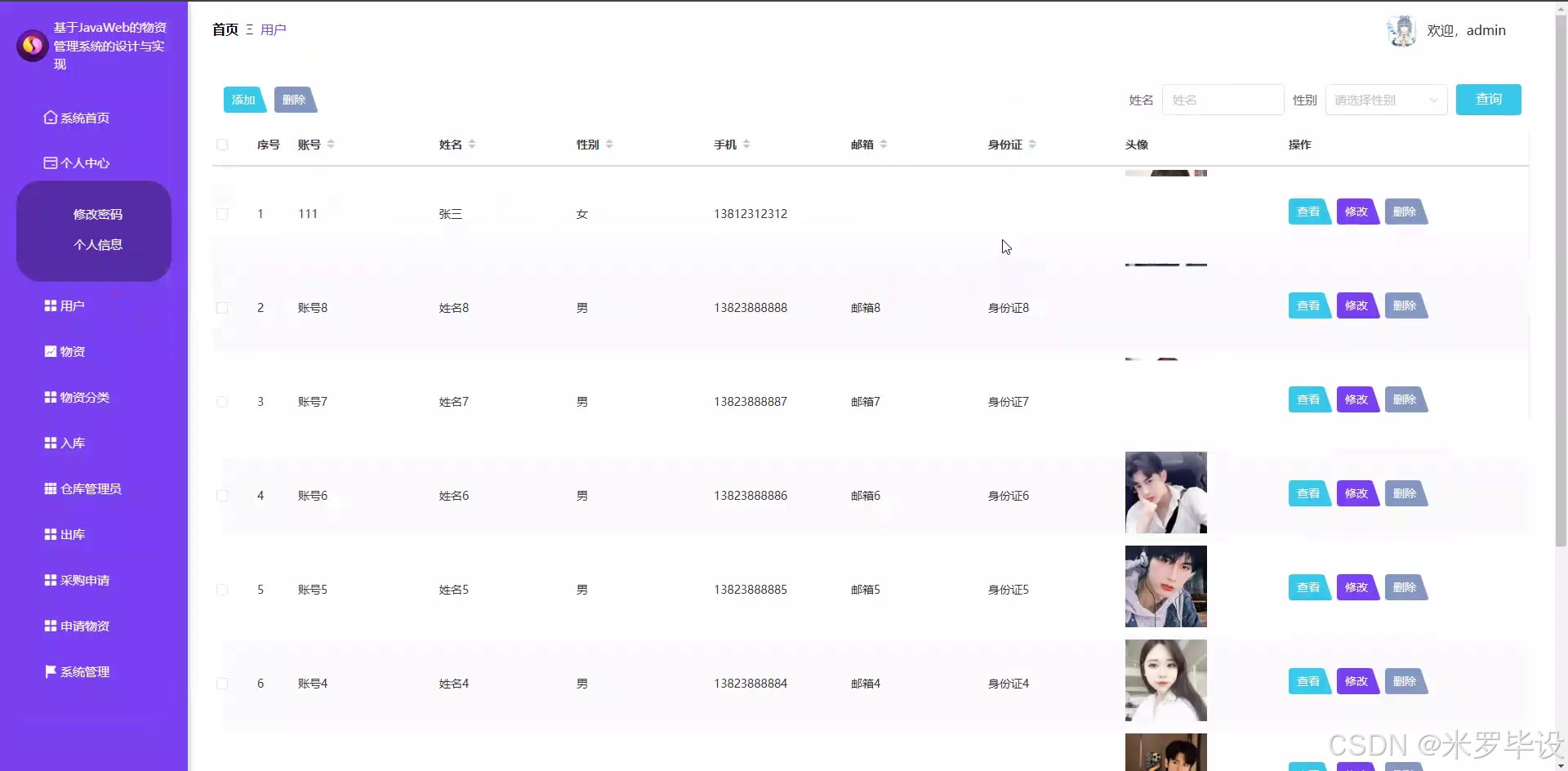Check the box for row 账号6

(x=222, y=496)
